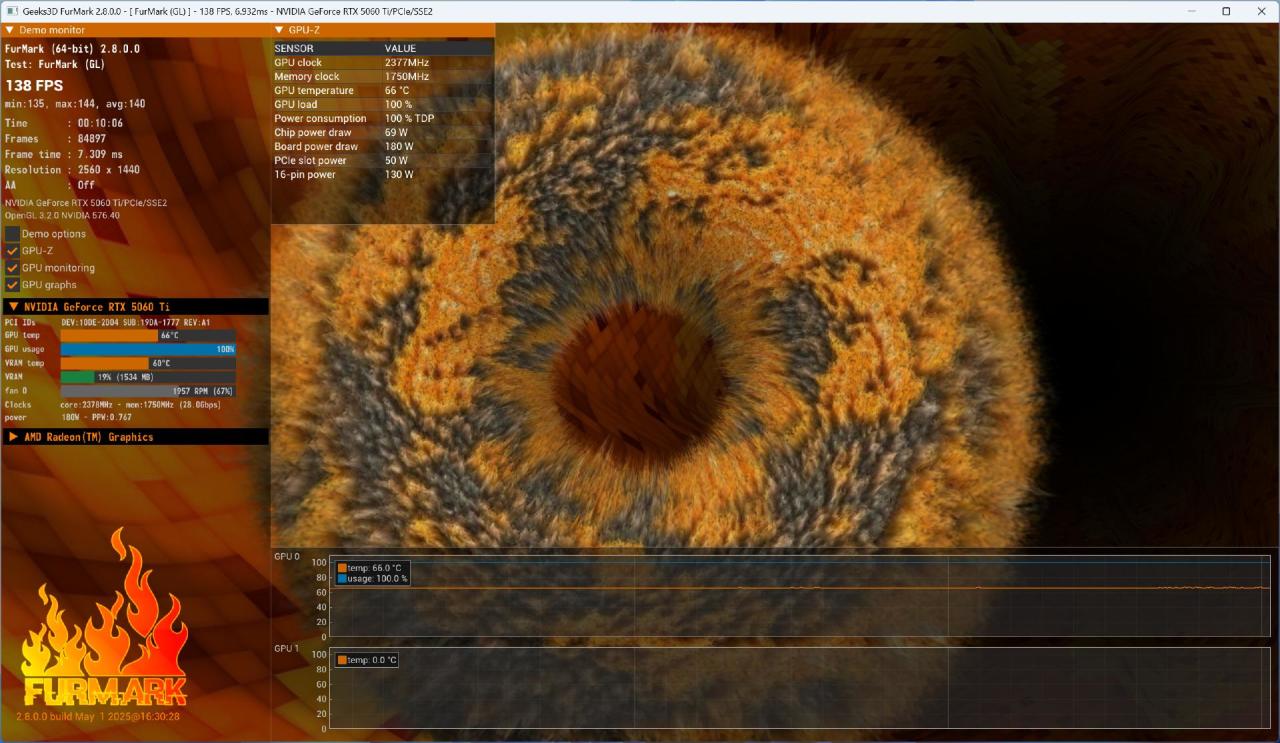The image size is (1280, 743).
Task: Click the SENSOR column header
Action: pyautogui.click(x=294, y=48)
